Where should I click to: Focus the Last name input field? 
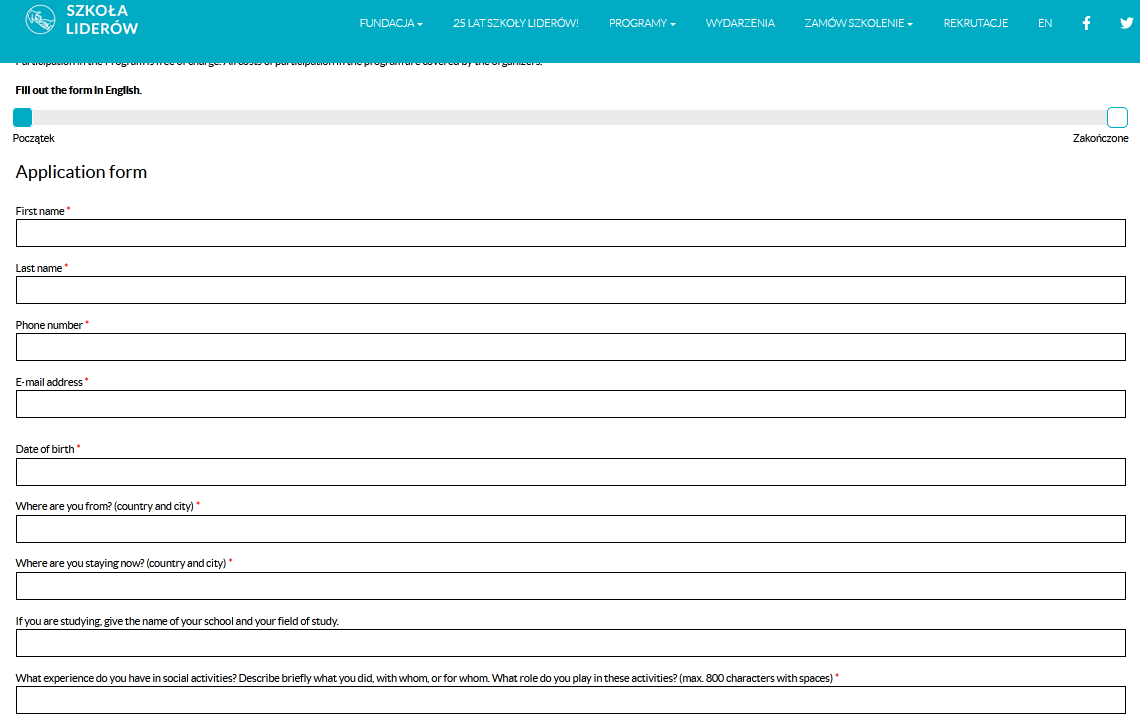571,289
